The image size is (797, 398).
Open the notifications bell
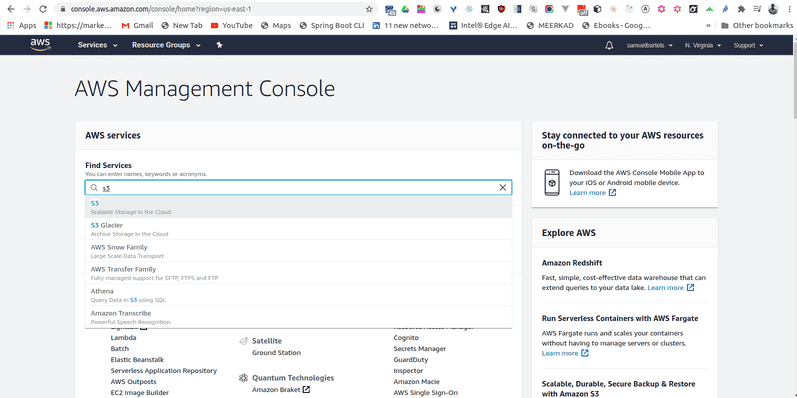pos(609,45)
